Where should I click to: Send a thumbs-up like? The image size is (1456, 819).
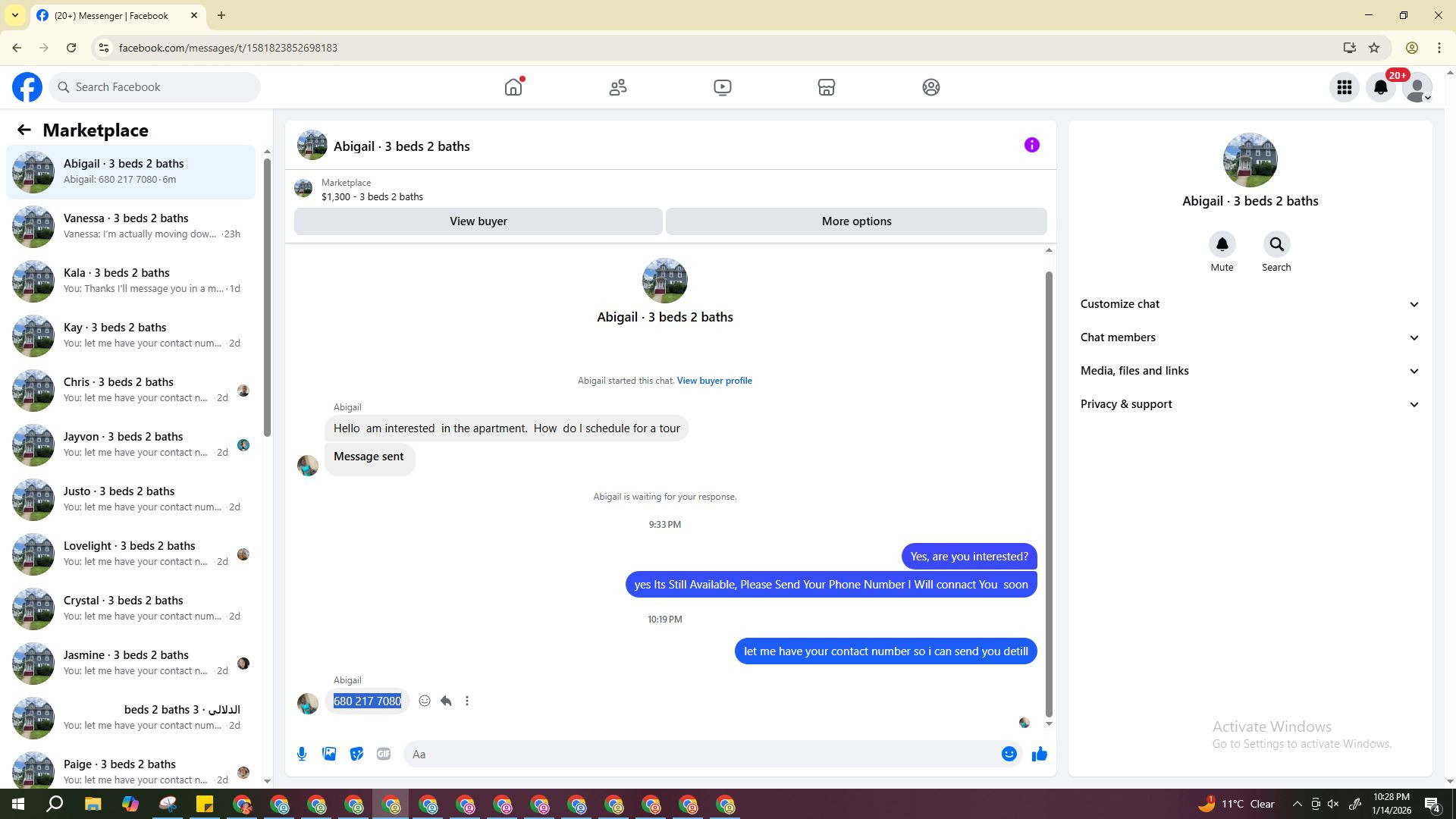click(x=1039, y=754)
